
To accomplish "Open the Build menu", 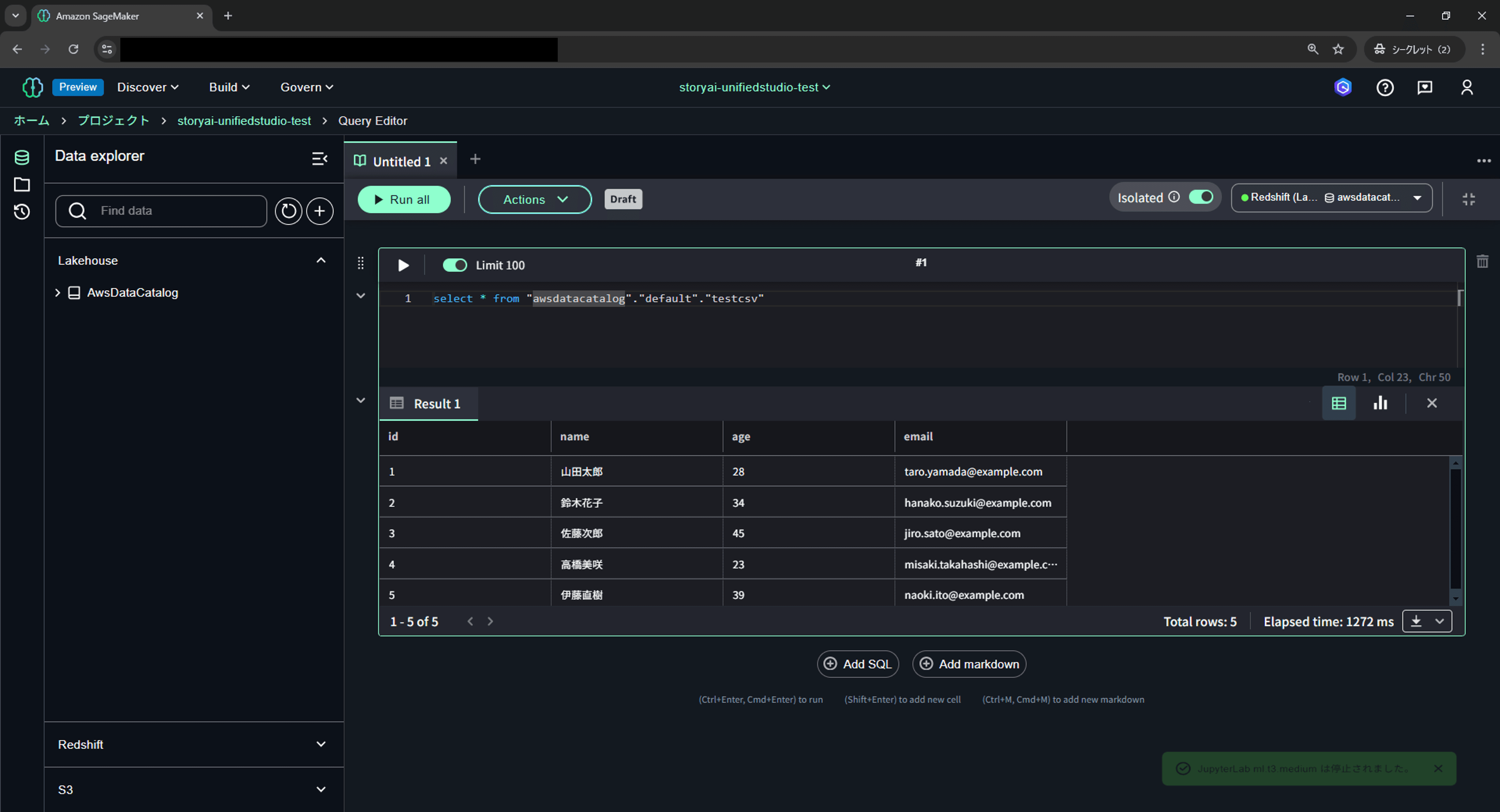I will point(229,87).
